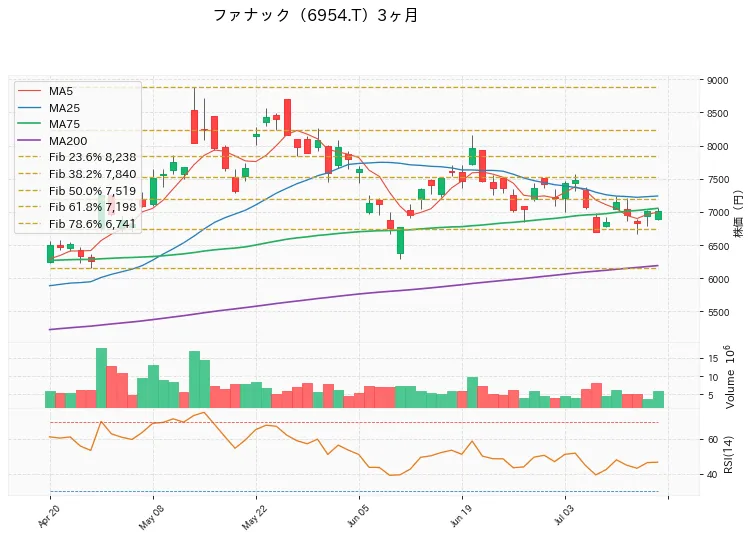Click the tallest green volume bar

(x=101, y=378)
